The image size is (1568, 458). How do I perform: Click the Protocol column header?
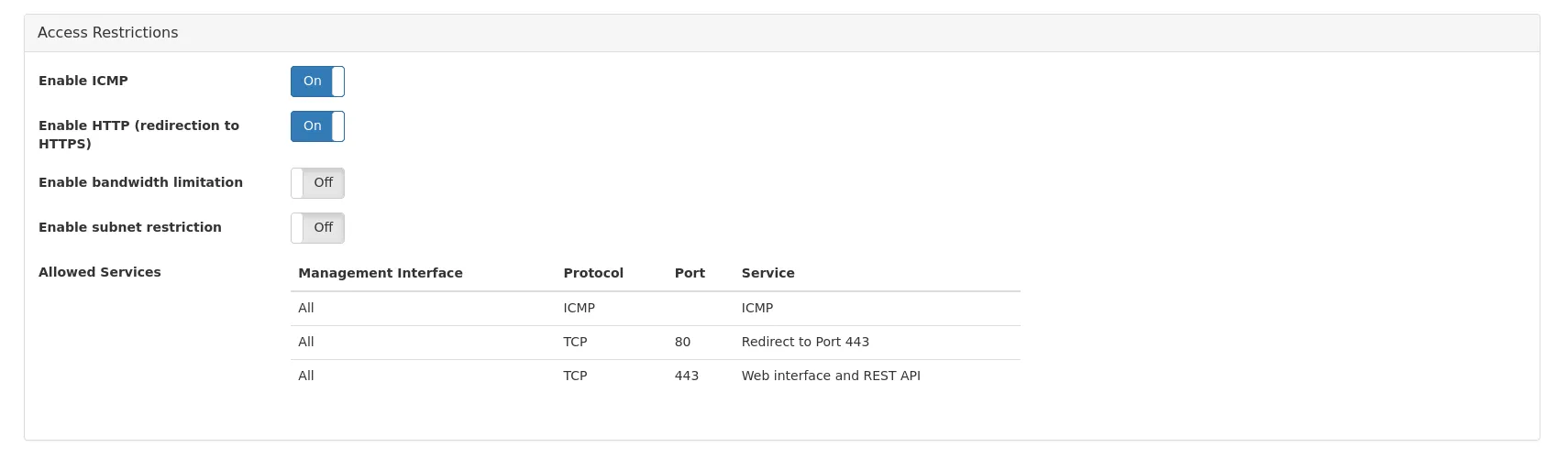pos(593,273)
